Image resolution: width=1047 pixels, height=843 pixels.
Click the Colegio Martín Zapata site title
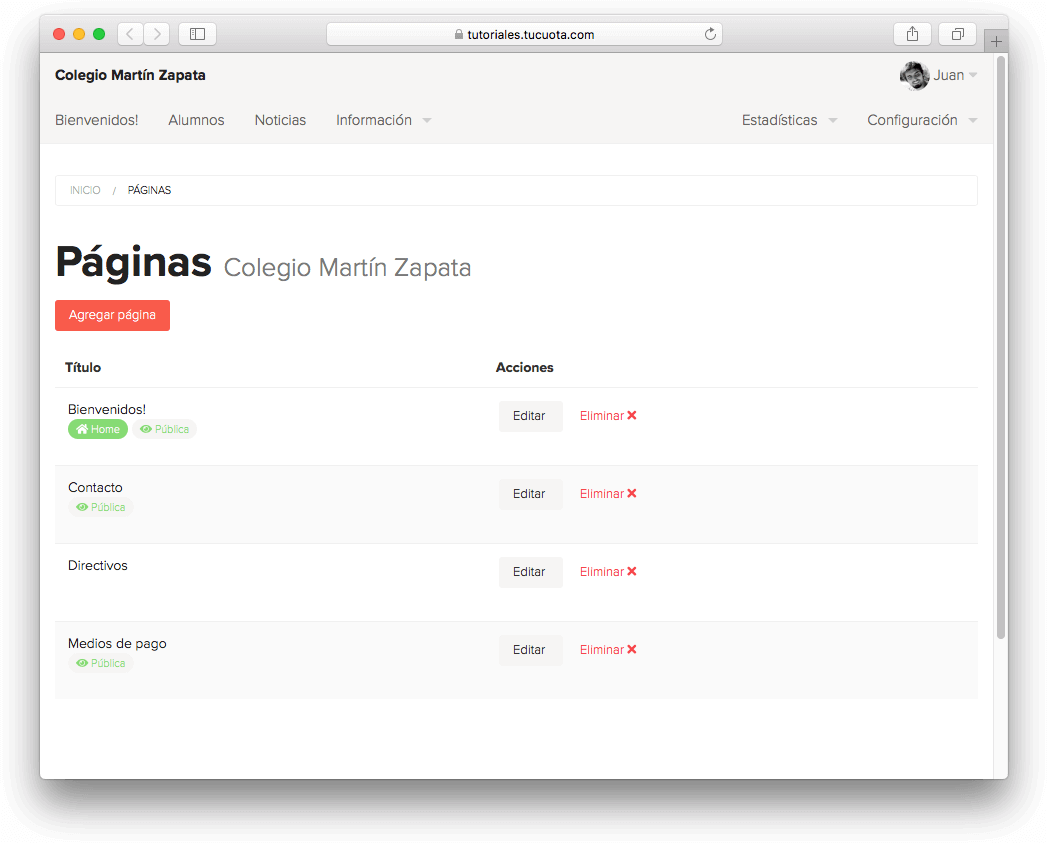130,75
